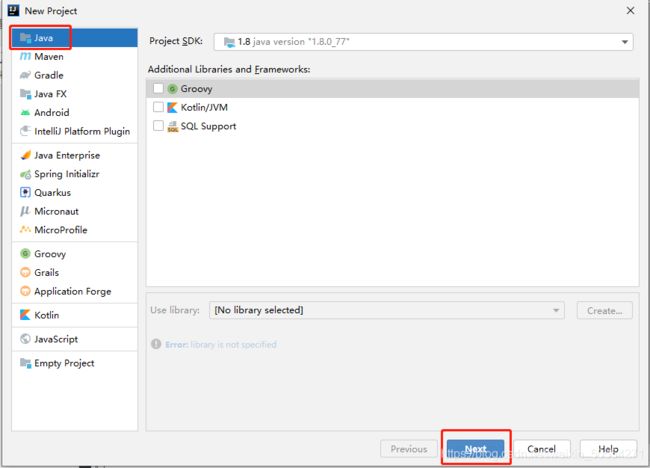Close the New Project dialog window
Viewport: 650px width, 468px height.
pos(630,10)
